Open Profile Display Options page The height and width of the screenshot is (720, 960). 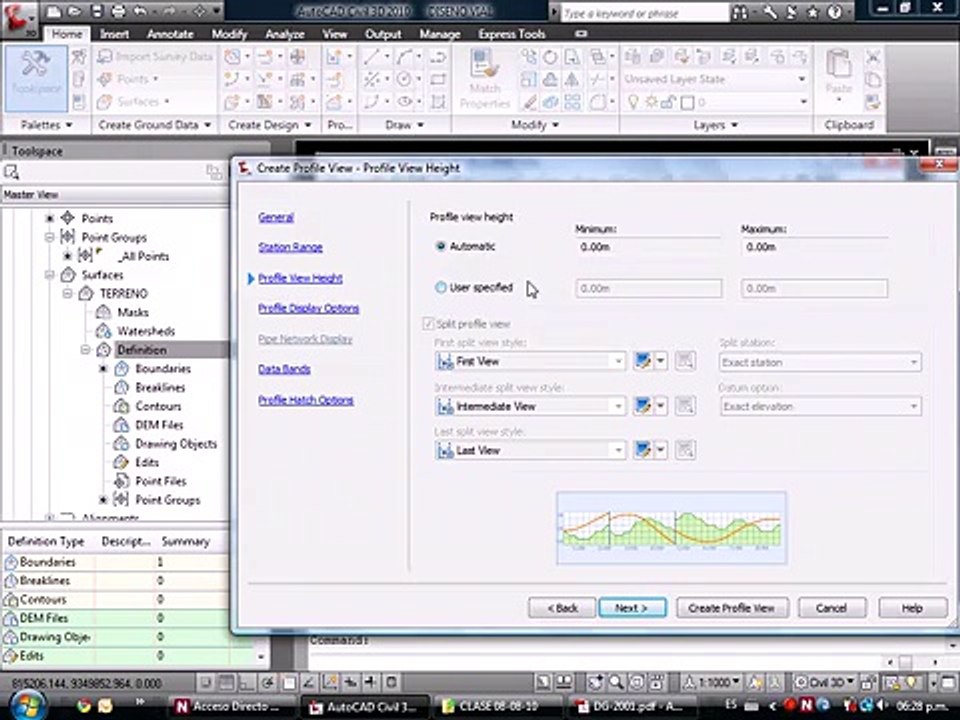[309, 308]
